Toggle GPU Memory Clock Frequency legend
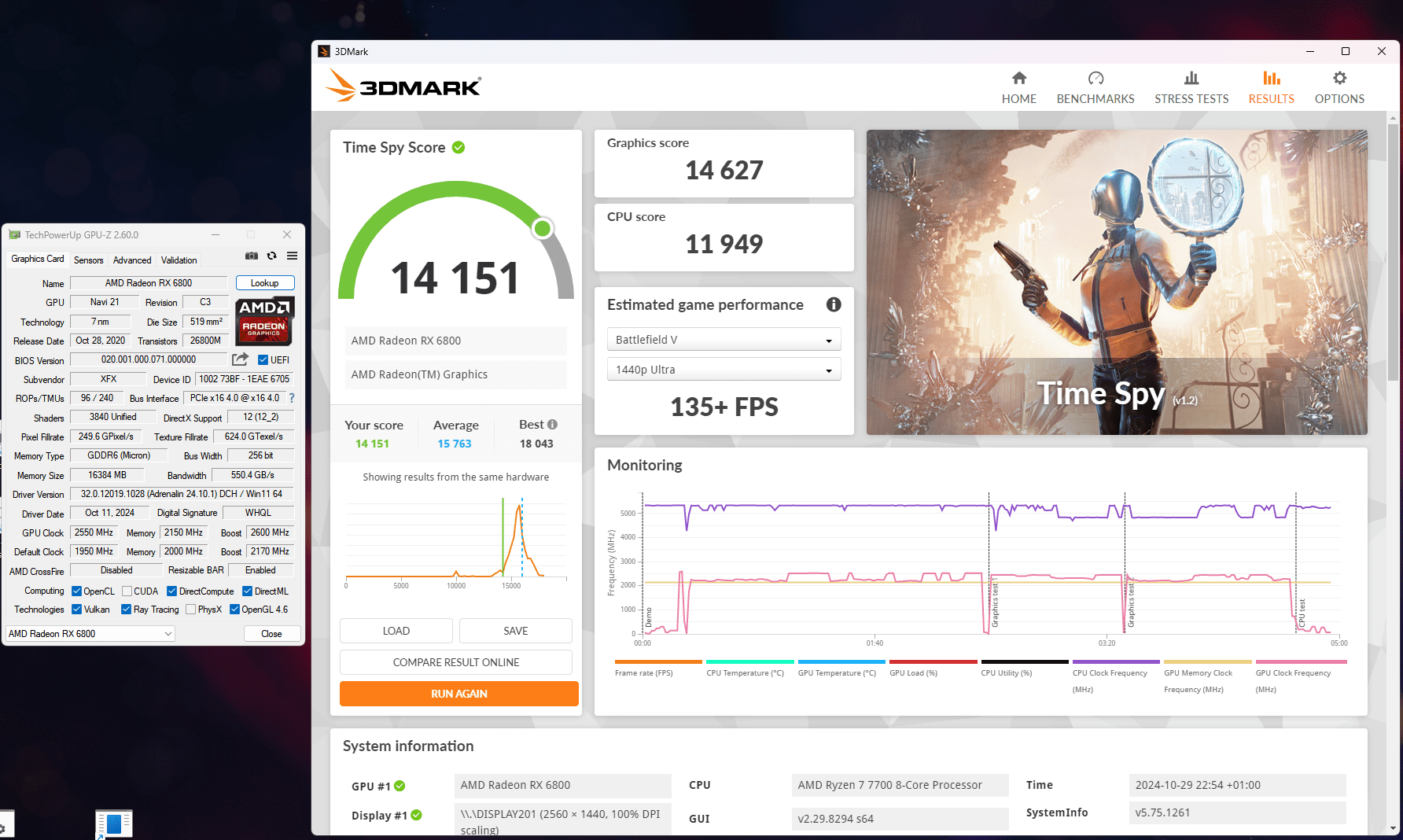Image resolution: width=1403 pixels, height=840 pixels. 1207,662
